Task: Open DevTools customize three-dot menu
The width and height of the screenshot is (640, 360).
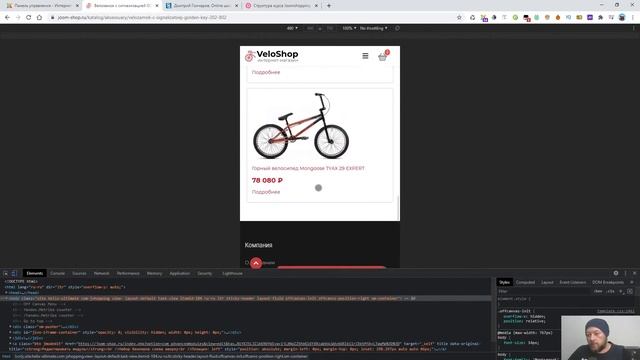Action: pos(625,273)
